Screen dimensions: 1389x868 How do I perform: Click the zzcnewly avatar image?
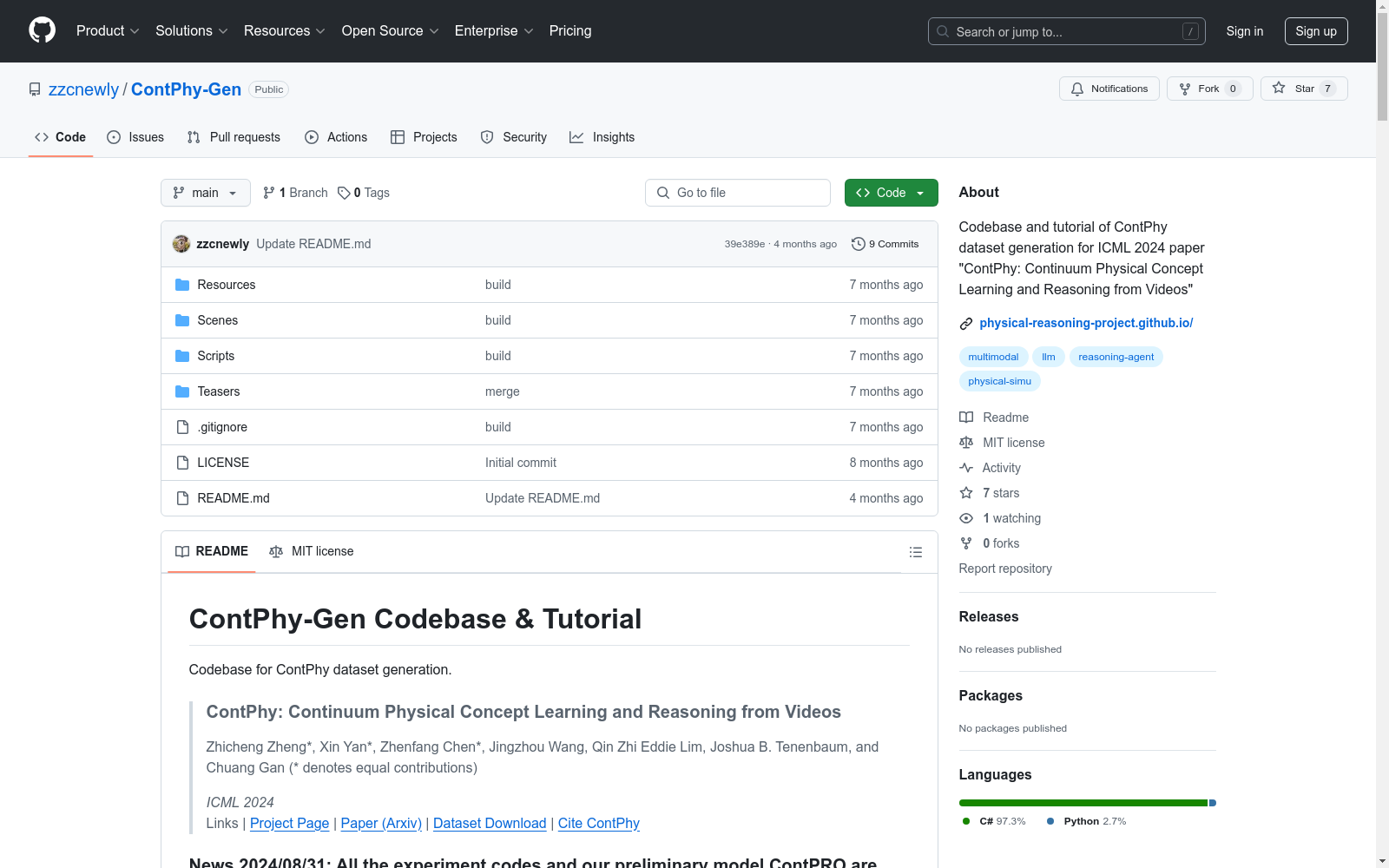tap(181, 244)
